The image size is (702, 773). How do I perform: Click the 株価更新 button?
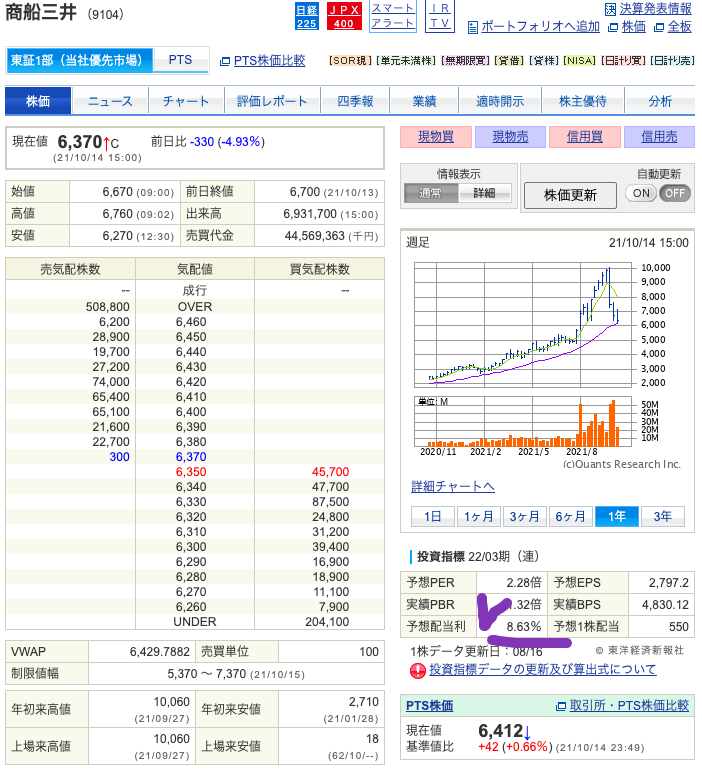[x=570, y=195]
